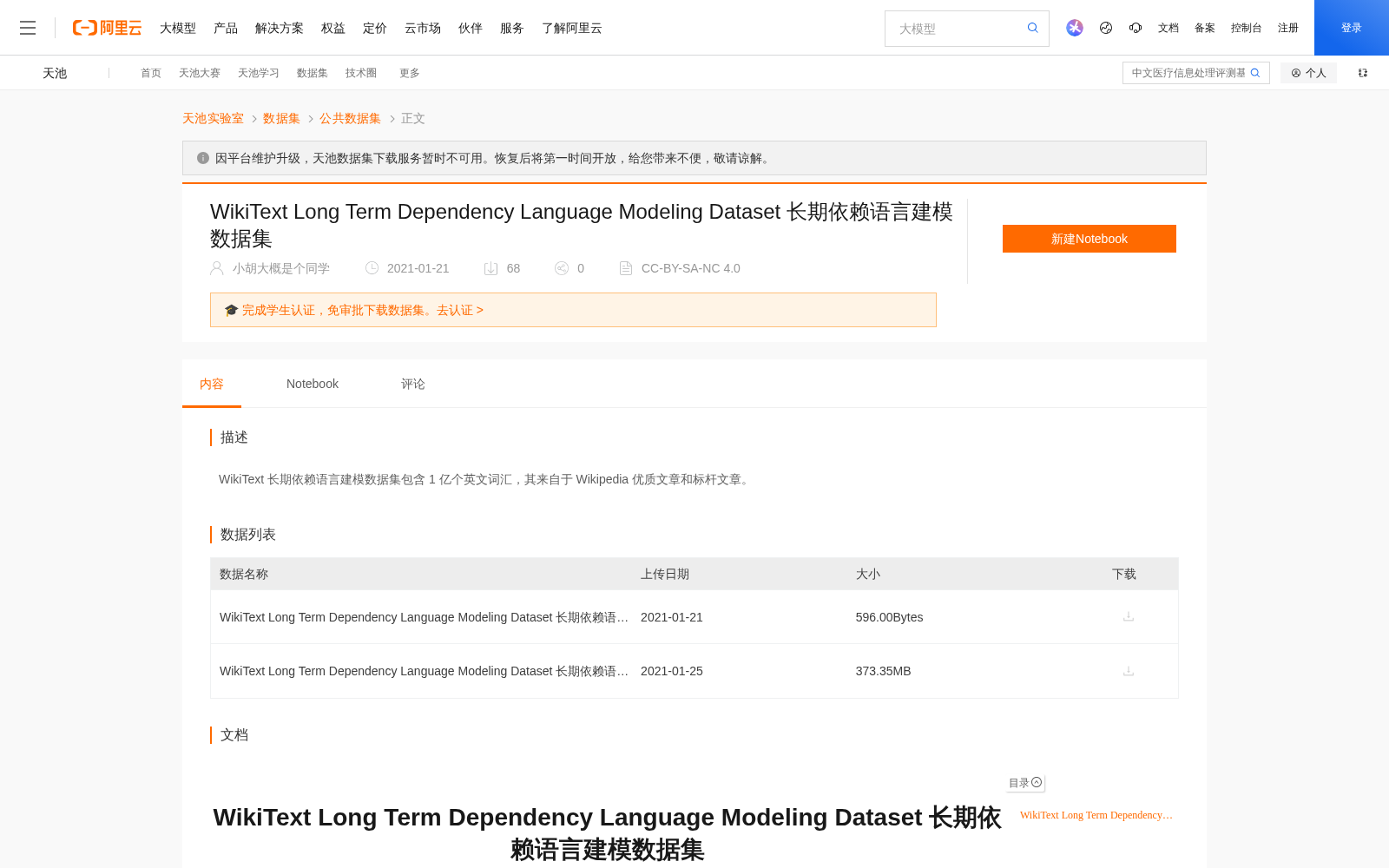Open 服务 menu item
The height and width of the screenshot is (868, 1389).
tap(512, 28)
